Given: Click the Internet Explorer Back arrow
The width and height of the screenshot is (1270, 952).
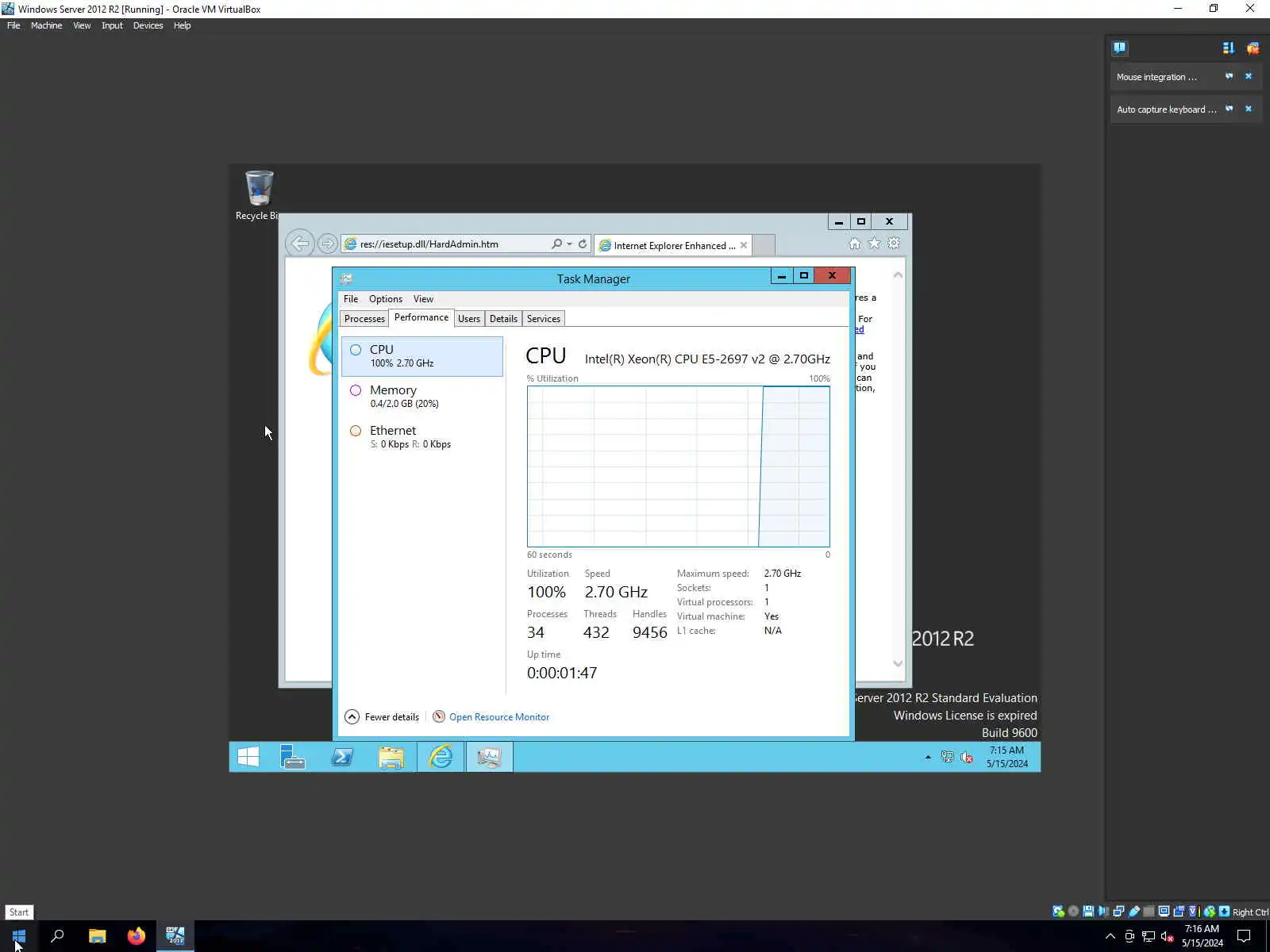Looking at the screenshot, I should click(x=300, y=244).
